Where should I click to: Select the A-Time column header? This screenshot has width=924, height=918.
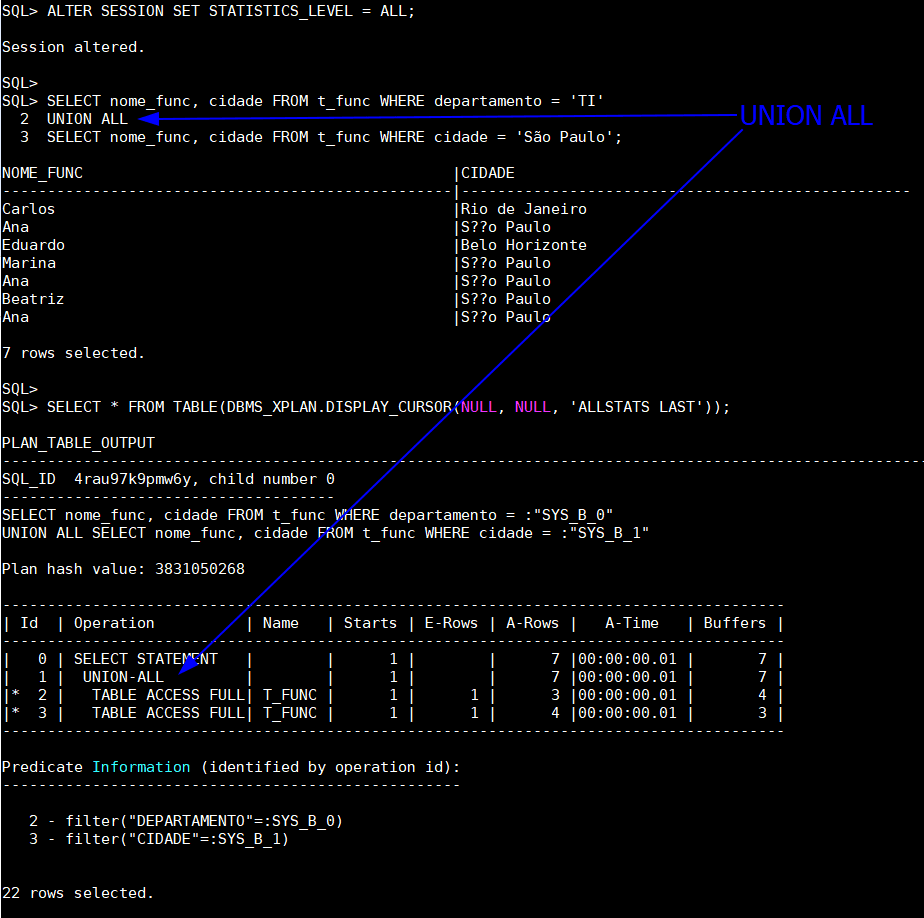point(631,623)
